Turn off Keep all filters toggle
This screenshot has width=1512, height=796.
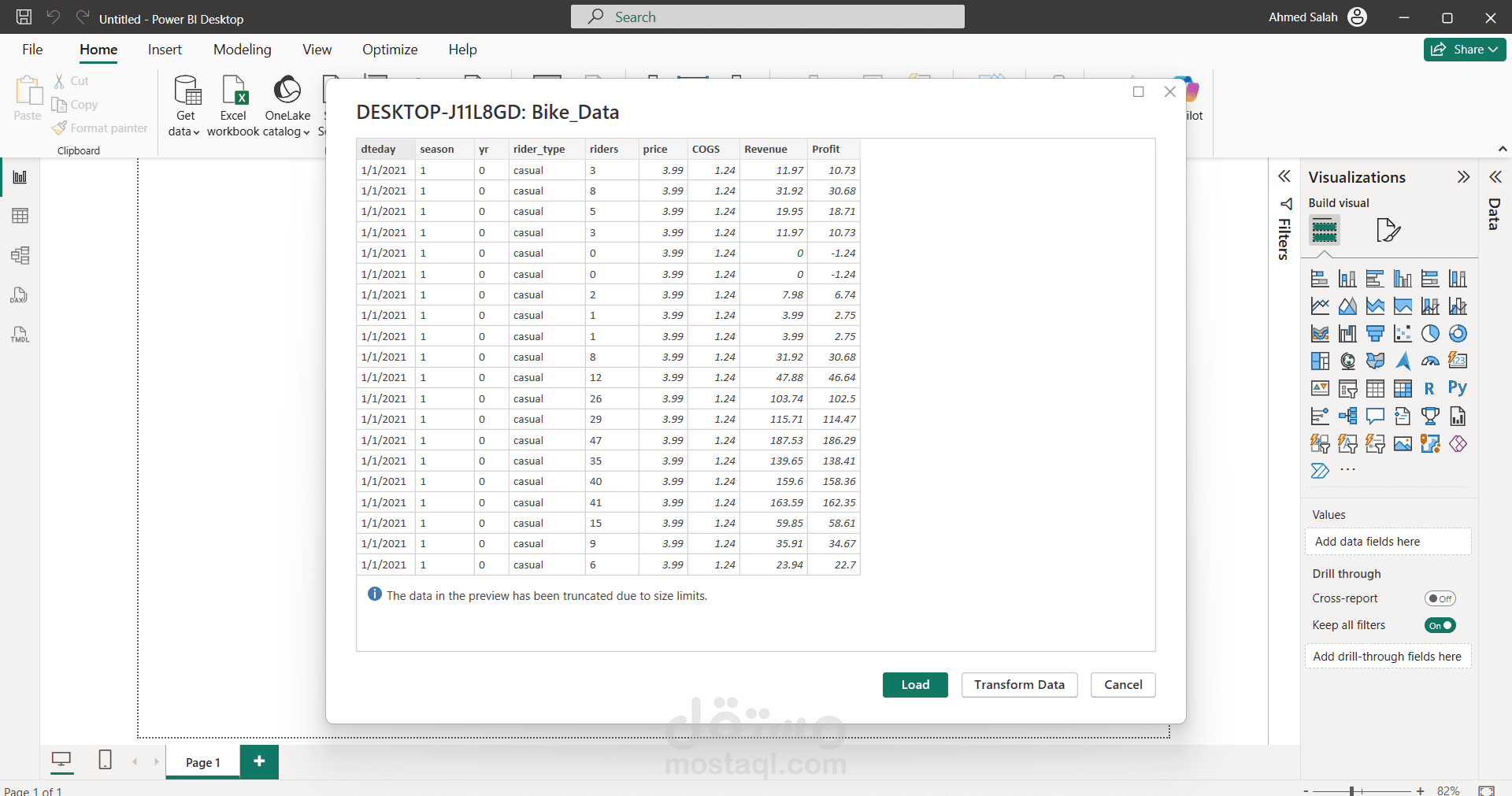tap(1440, 625)
